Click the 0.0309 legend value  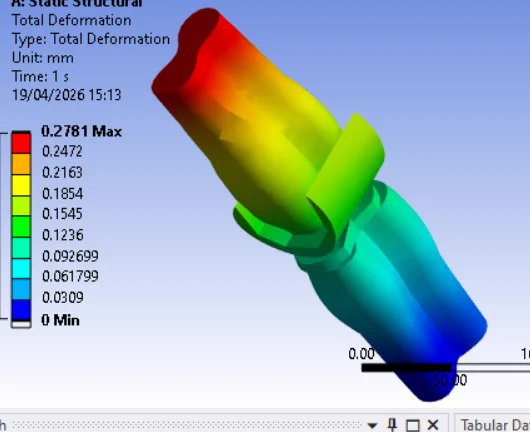63,297
